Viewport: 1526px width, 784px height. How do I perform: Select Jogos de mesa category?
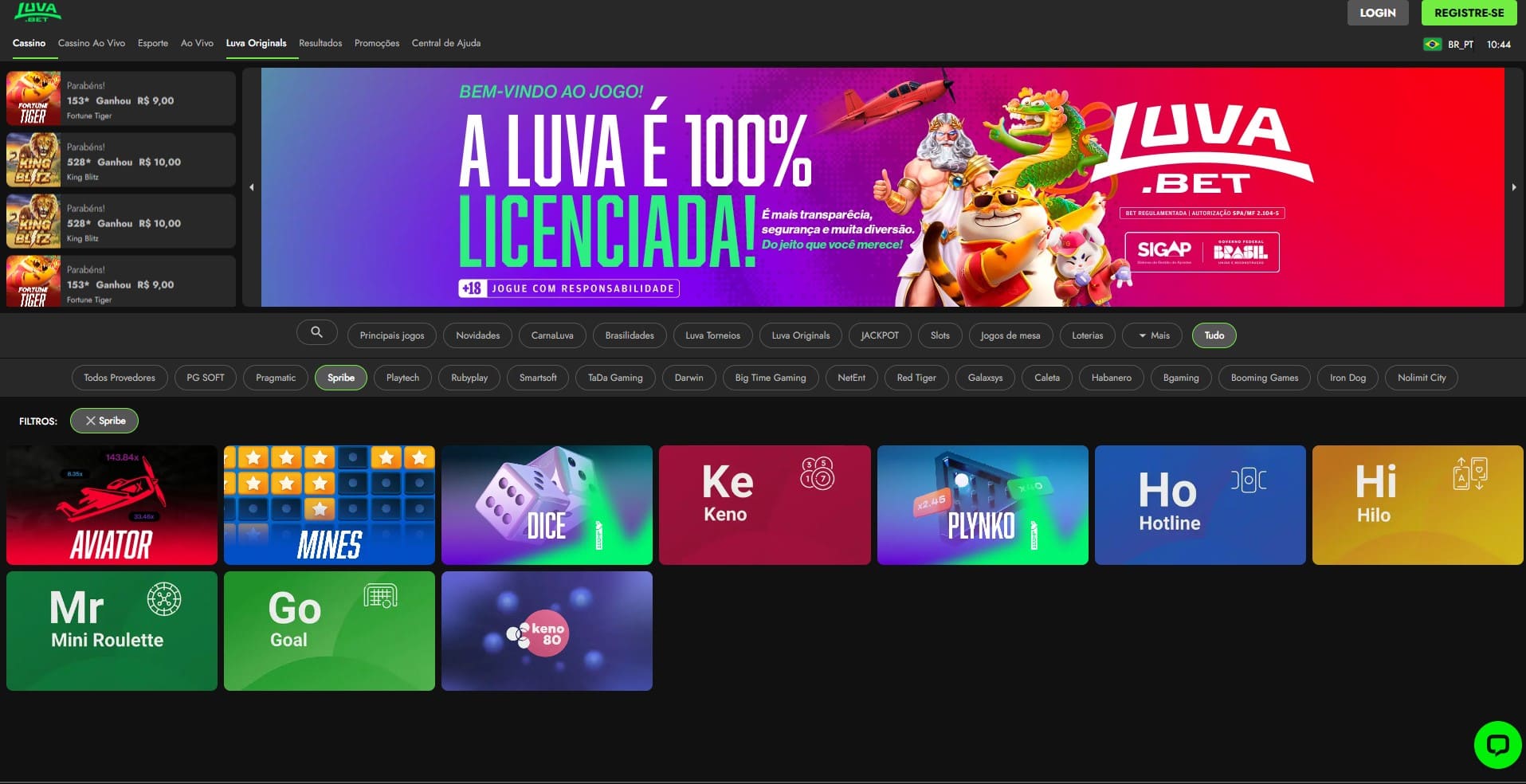pos(1010,335)
